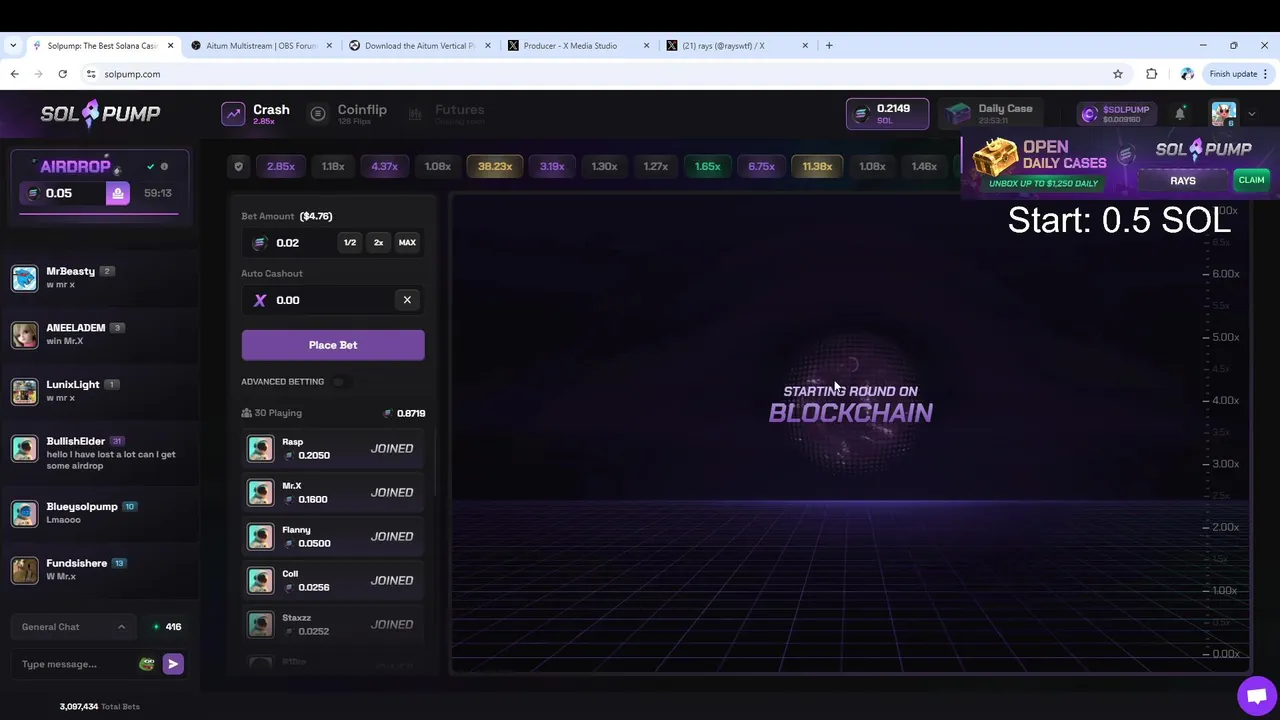The height and width of the screenshot is (720, 1280).
Task: Click Coll's player row
Action: pos(333,580)
